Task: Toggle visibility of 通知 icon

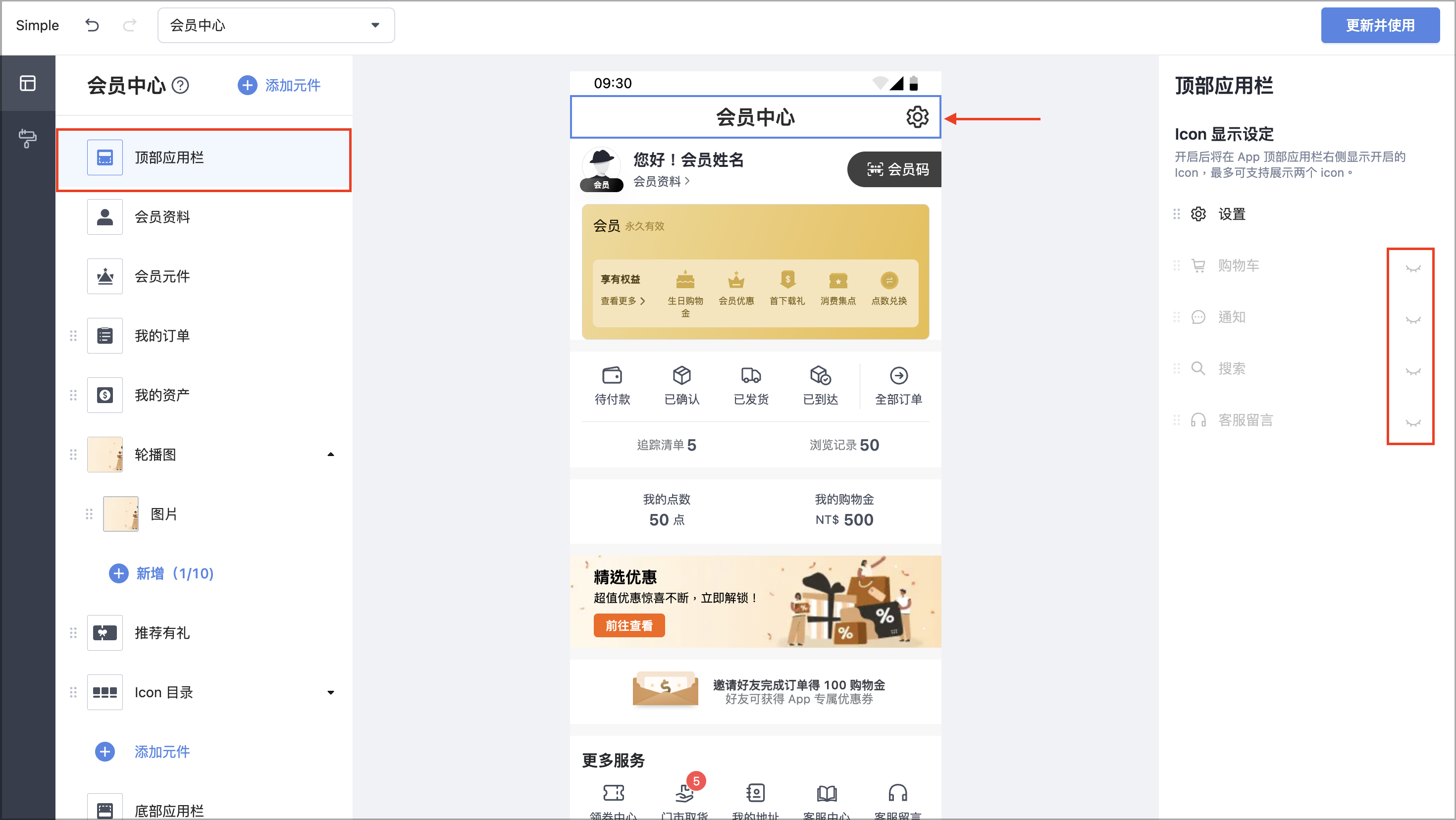Action: [x=1413, y=319]
